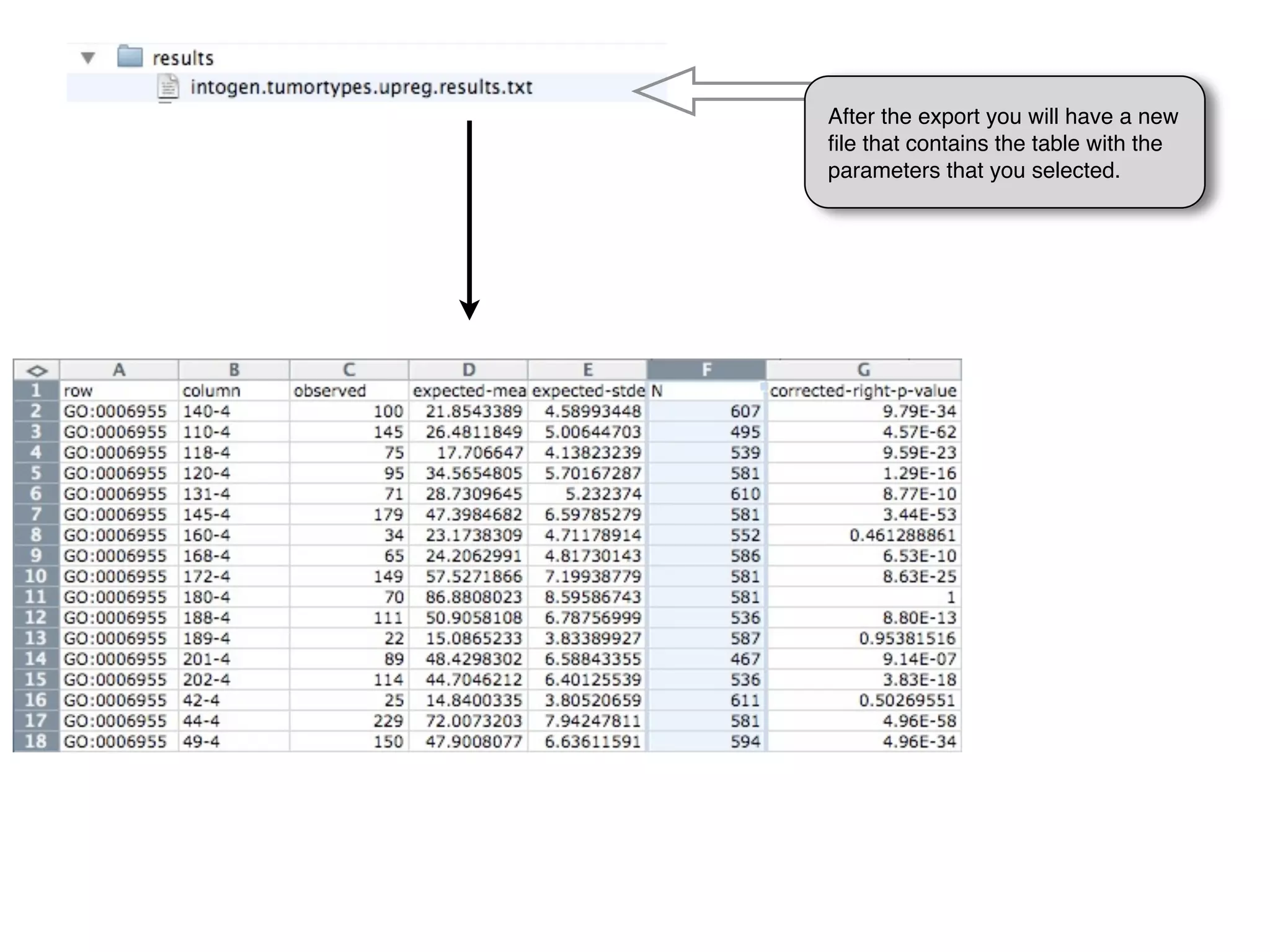The height and width of the screenshot is (952, 1270).
Task: Click column cell '110-4'
Action: [x=234, y=432]
